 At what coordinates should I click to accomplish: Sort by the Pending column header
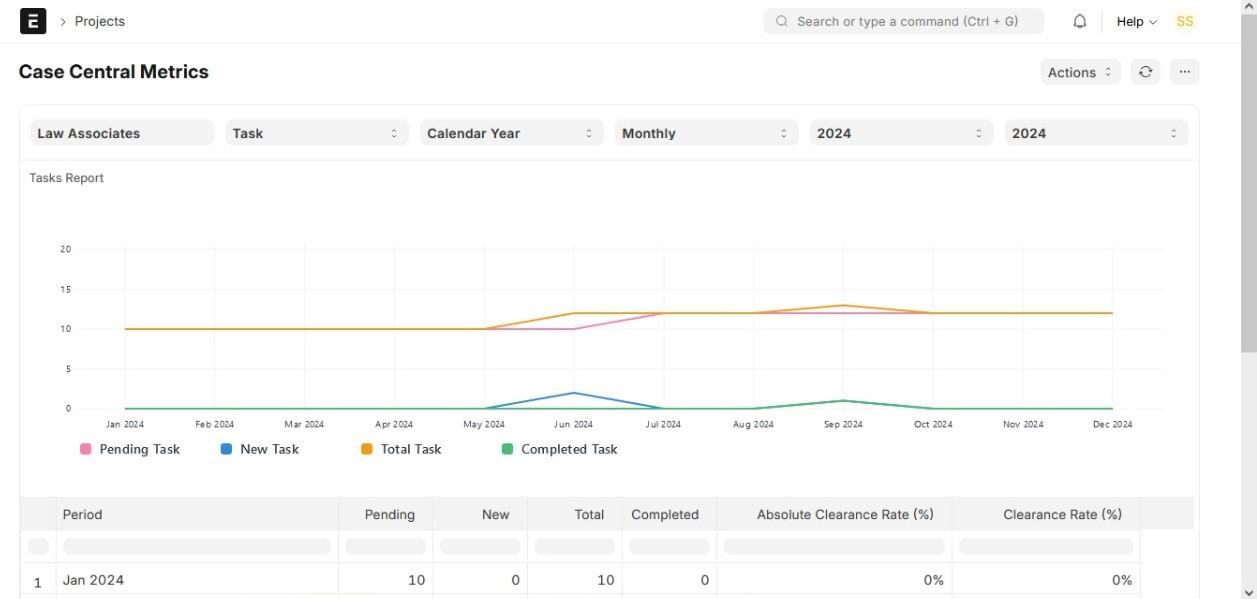(x=385, y=514)
